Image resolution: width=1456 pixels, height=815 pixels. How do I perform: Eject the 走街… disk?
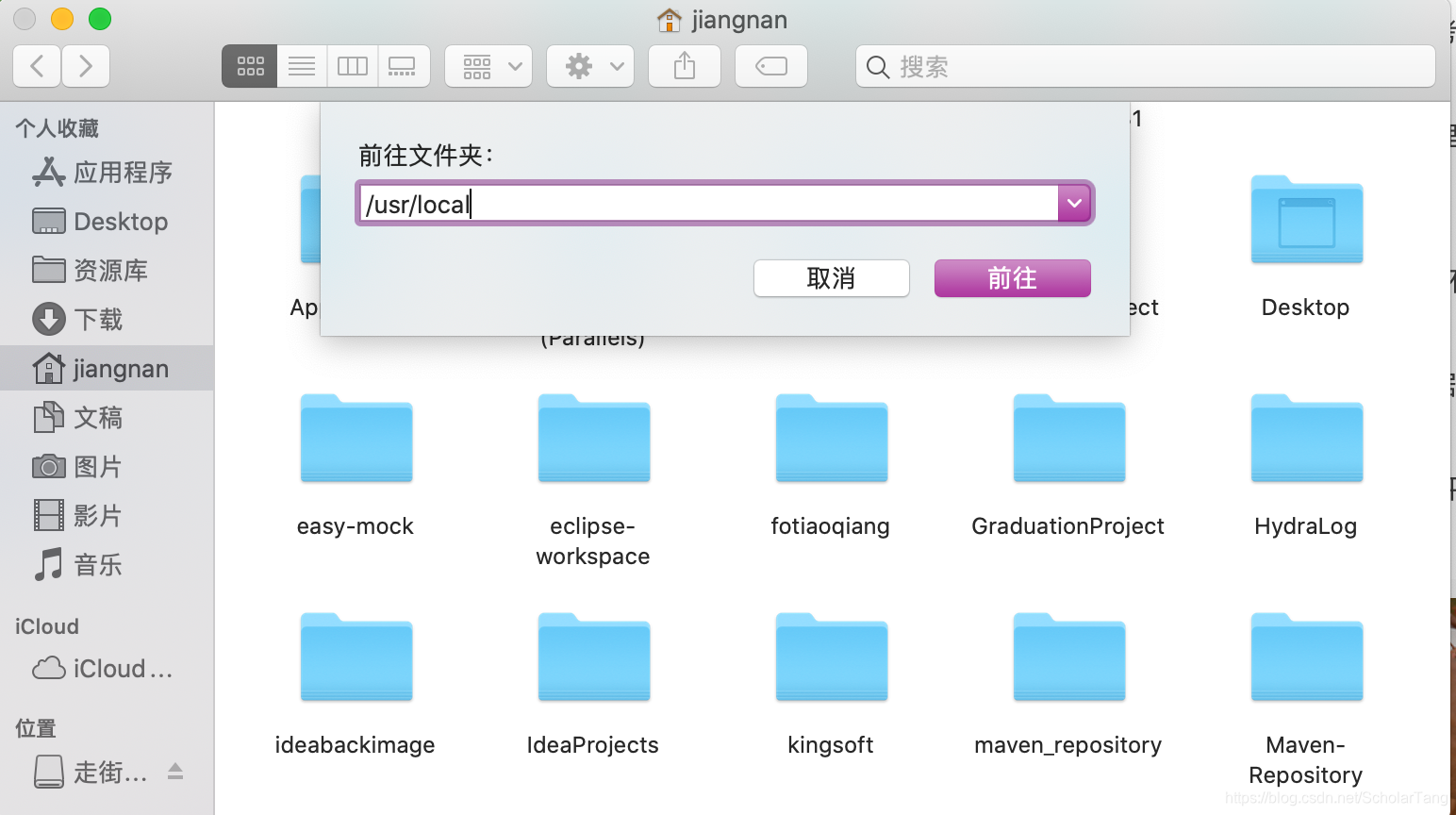click(175, 772)
